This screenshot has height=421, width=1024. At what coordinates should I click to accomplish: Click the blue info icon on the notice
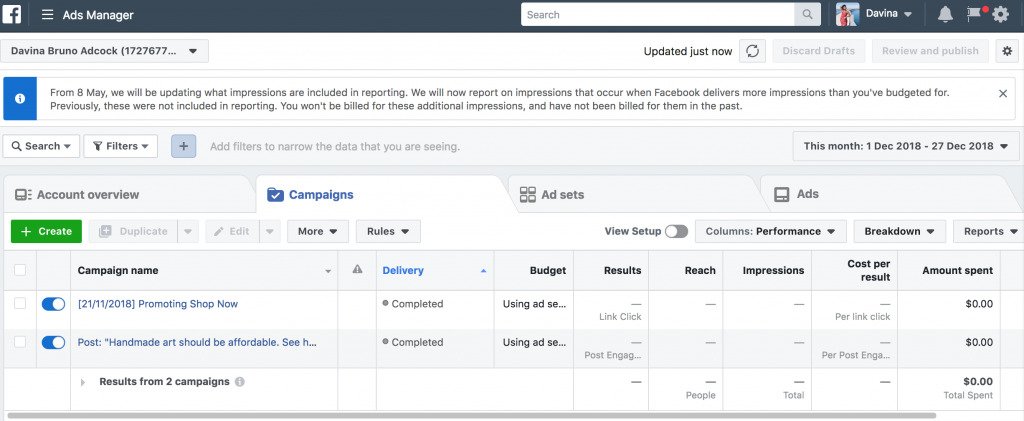click(20, 99)
